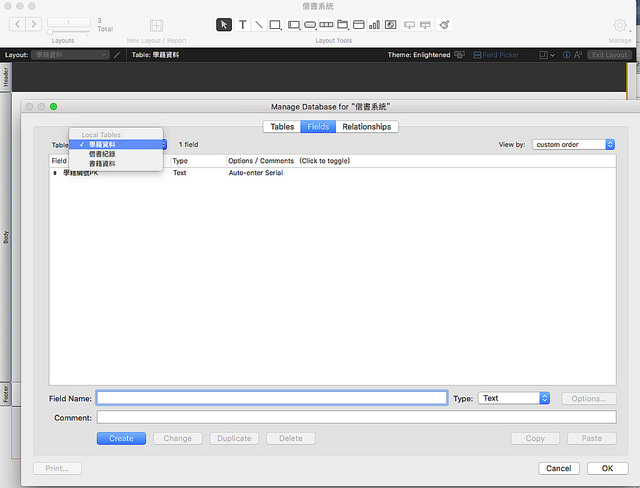The image size is (640, 488).
Task: Cancel the Manage Database dialog
Action: pos(559,468)
